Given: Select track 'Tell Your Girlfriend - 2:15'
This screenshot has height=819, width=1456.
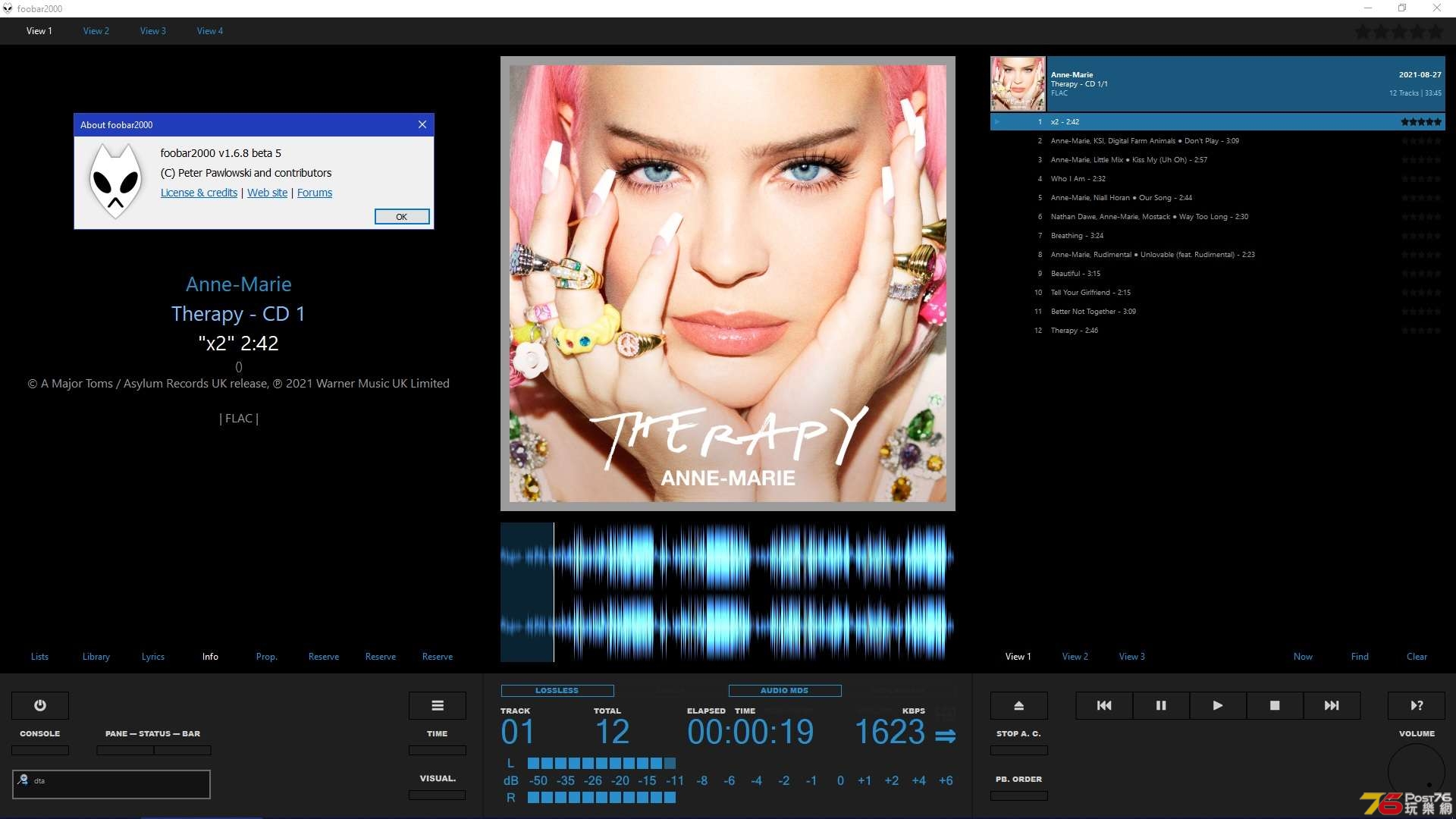Looking at the screenshot, I should click(x=1218, y=293).
